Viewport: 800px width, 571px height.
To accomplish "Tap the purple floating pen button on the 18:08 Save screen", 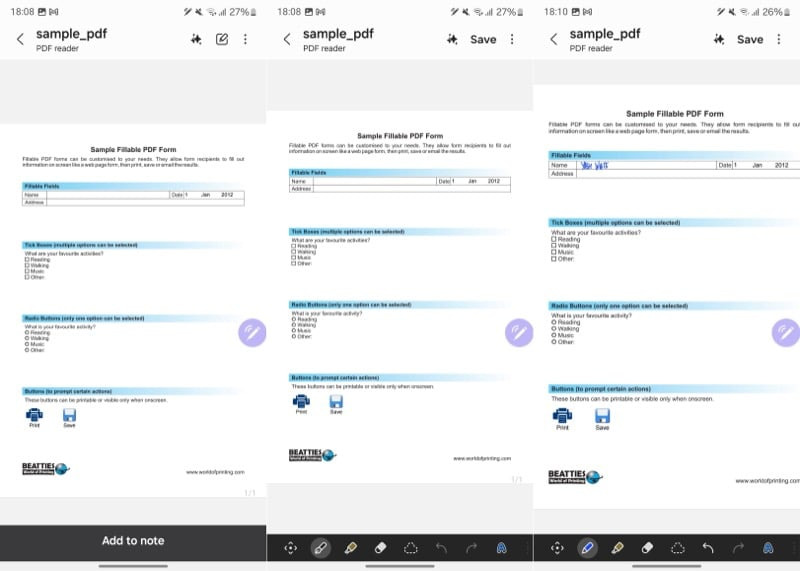I will (x=519, y=333).
